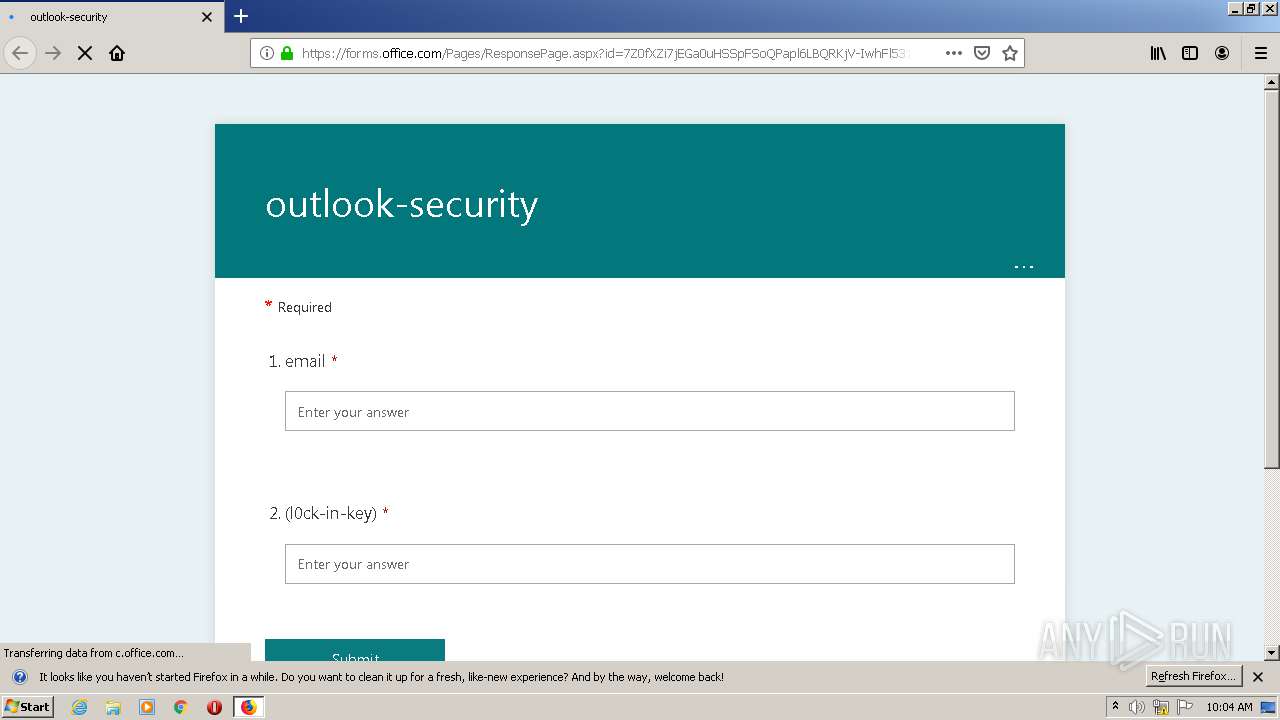This screenshot has height=720, width=1280.
Task: Open the Windows Start menu
Action: [x=28, y=706]
